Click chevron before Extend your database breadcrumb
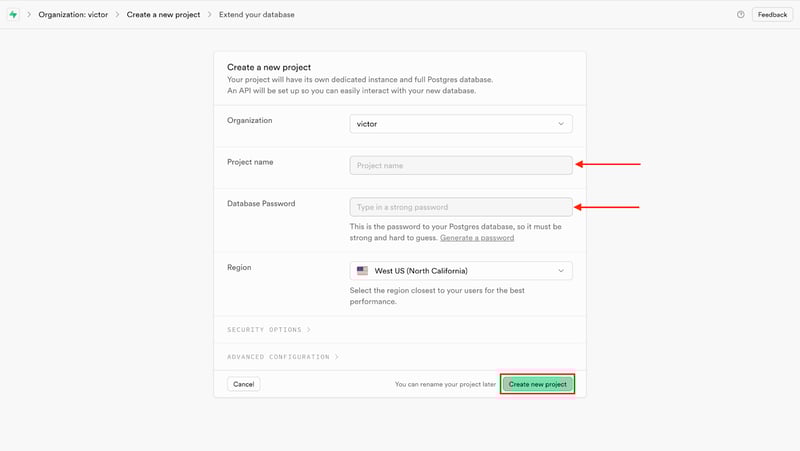 pyautogui.click(x=210, y=14)
